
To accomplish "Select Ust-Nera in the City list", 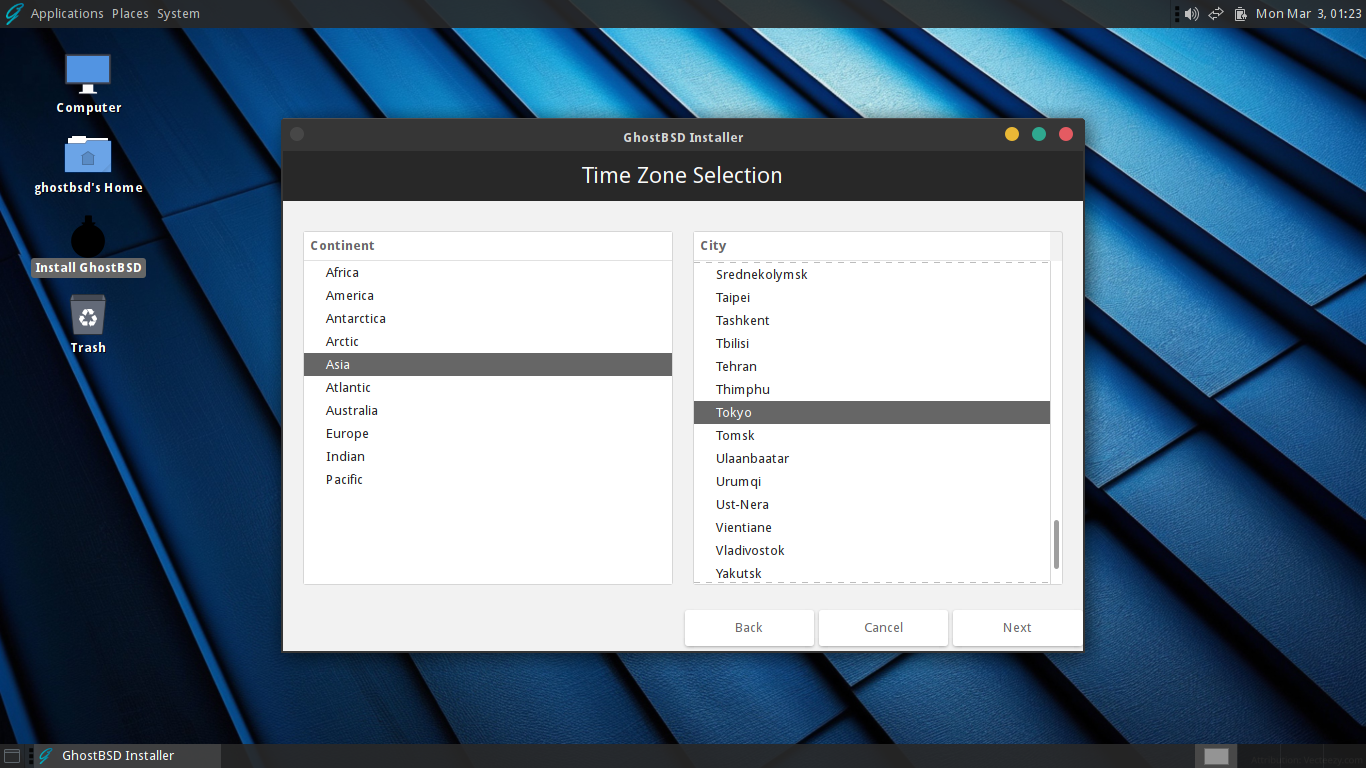I will (872, 505).
